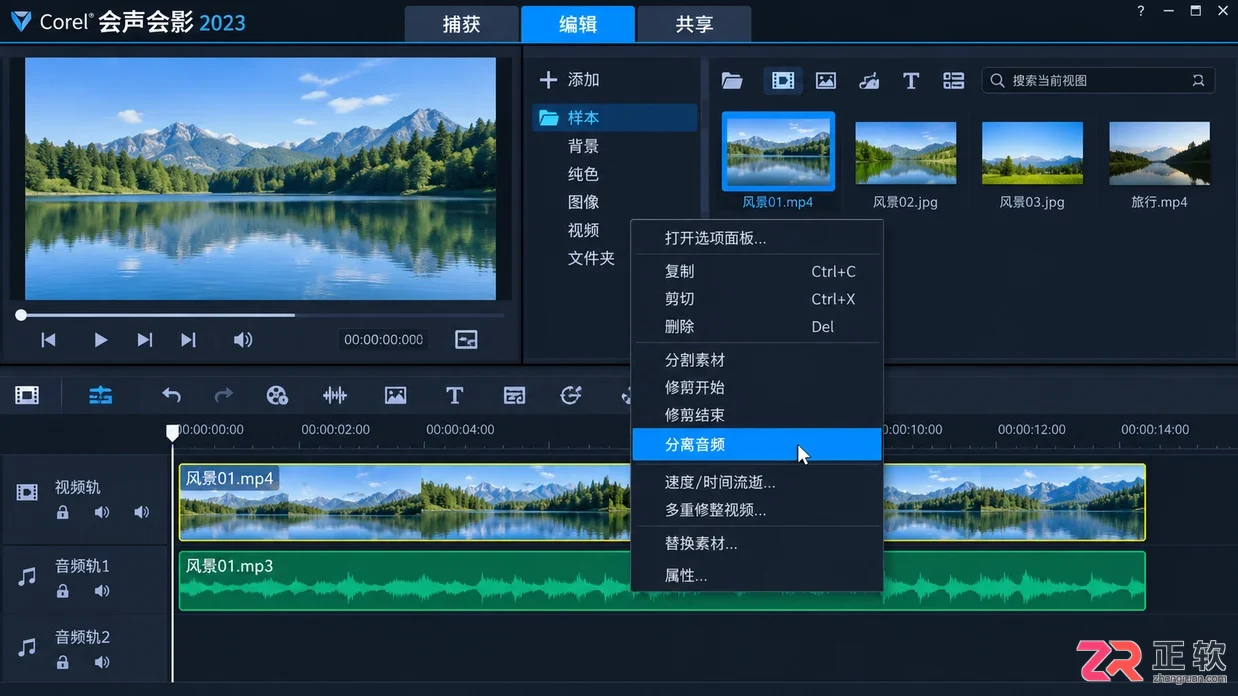Toggle preview volume speaker

[x=243, y=340]
